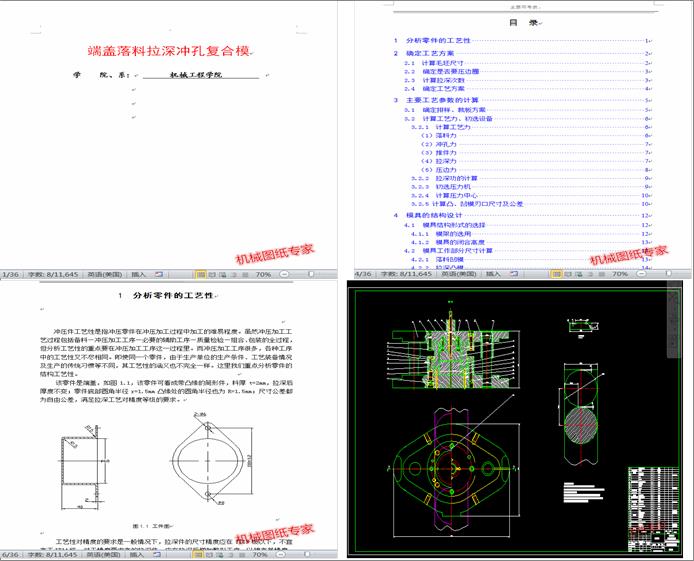Screen dimensions: 694x561
Task: Click word count 8/11,645 in the top-left status bar
Action: pyautogui.click(x=53, y=274)
